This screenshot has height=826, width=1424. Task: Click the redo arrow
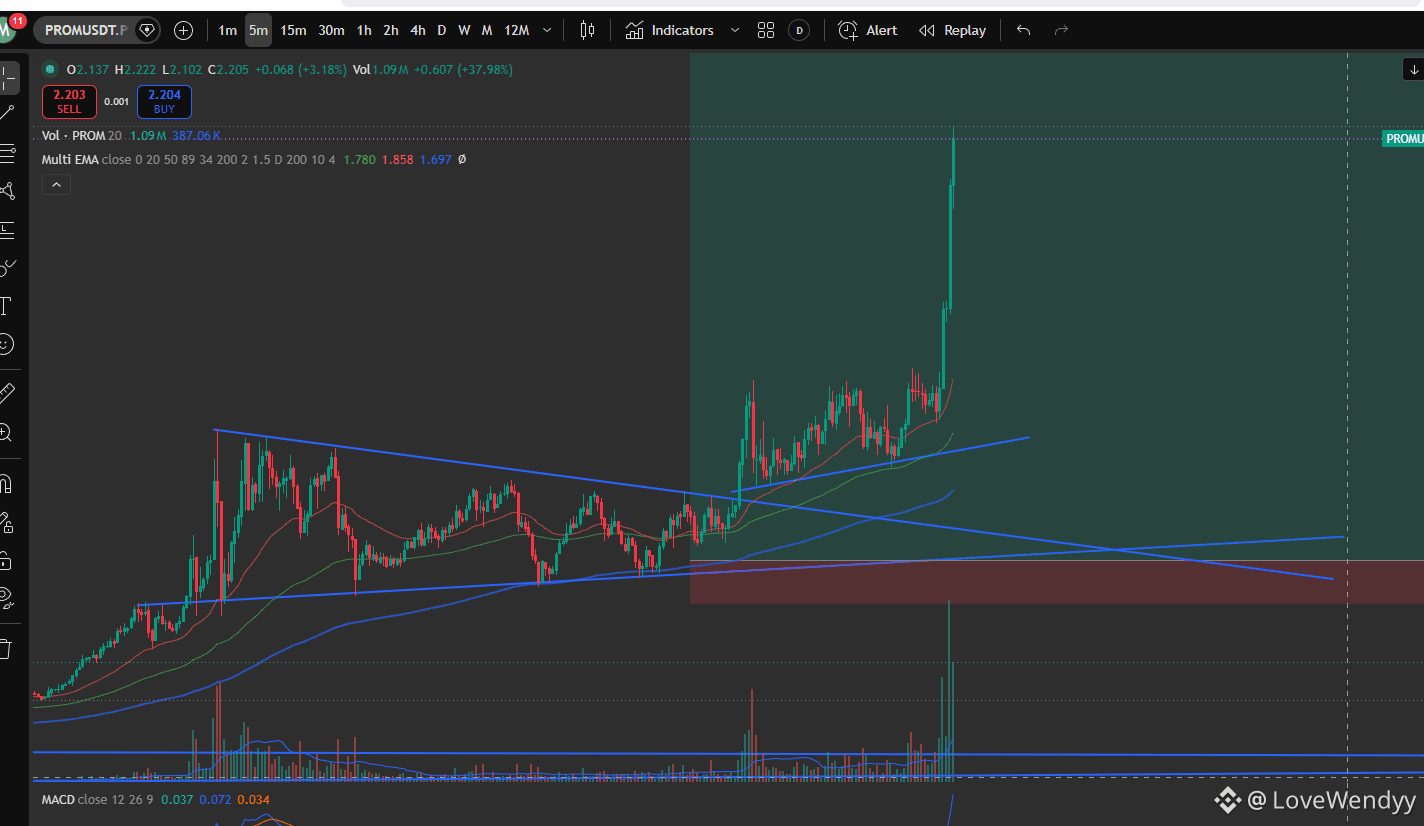[x=1062, y=30]
